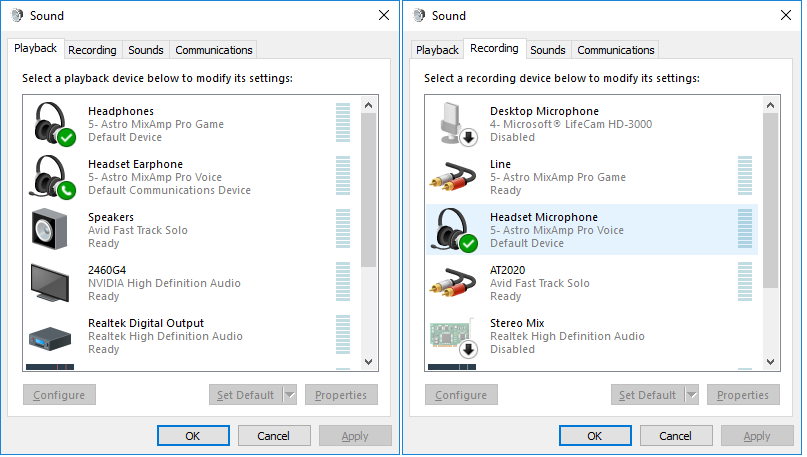
Task: Select the "2460G4" device name
Action: [107, 270]
